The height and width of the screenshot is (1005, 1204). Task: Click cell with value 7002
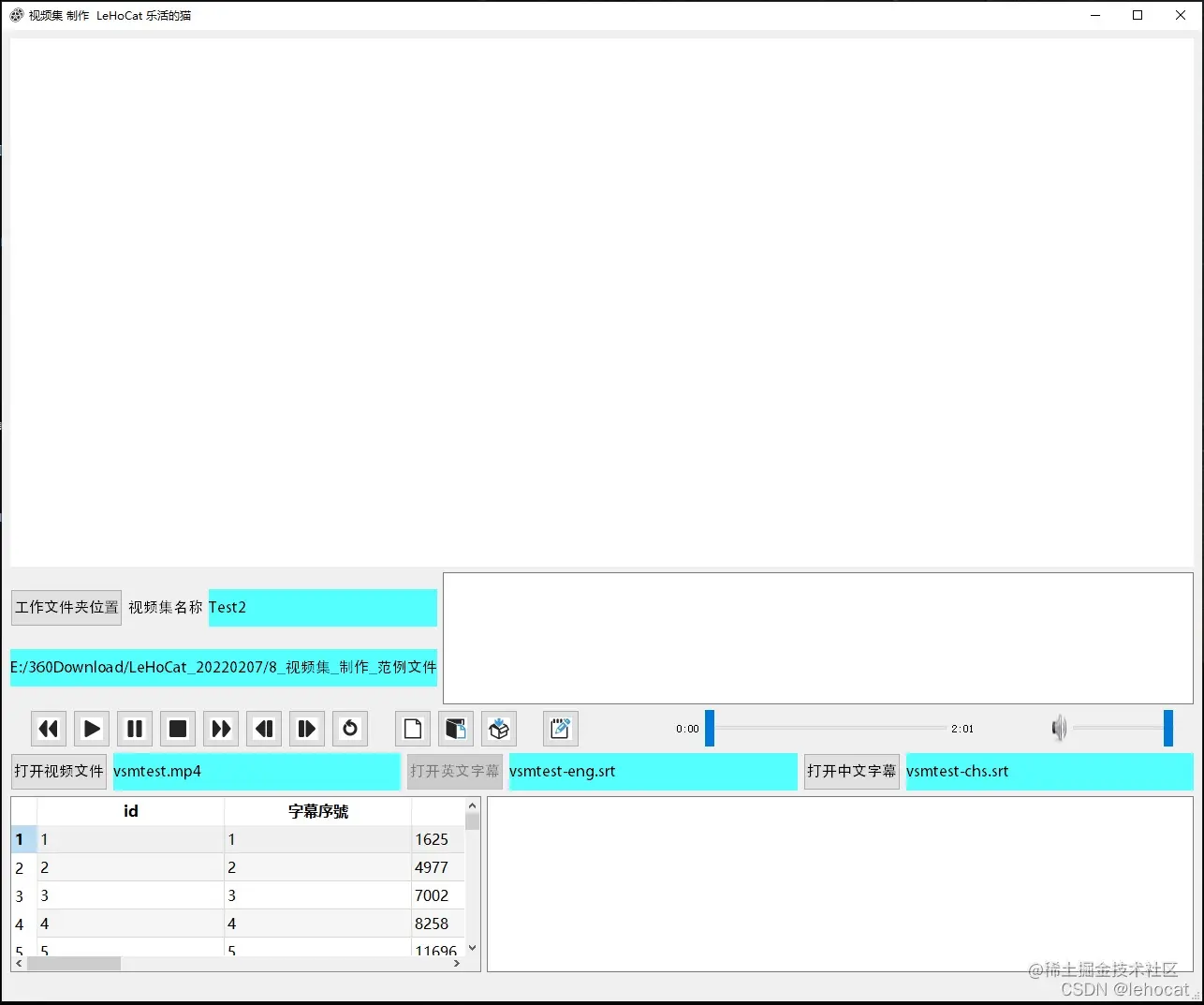point(438,895)
